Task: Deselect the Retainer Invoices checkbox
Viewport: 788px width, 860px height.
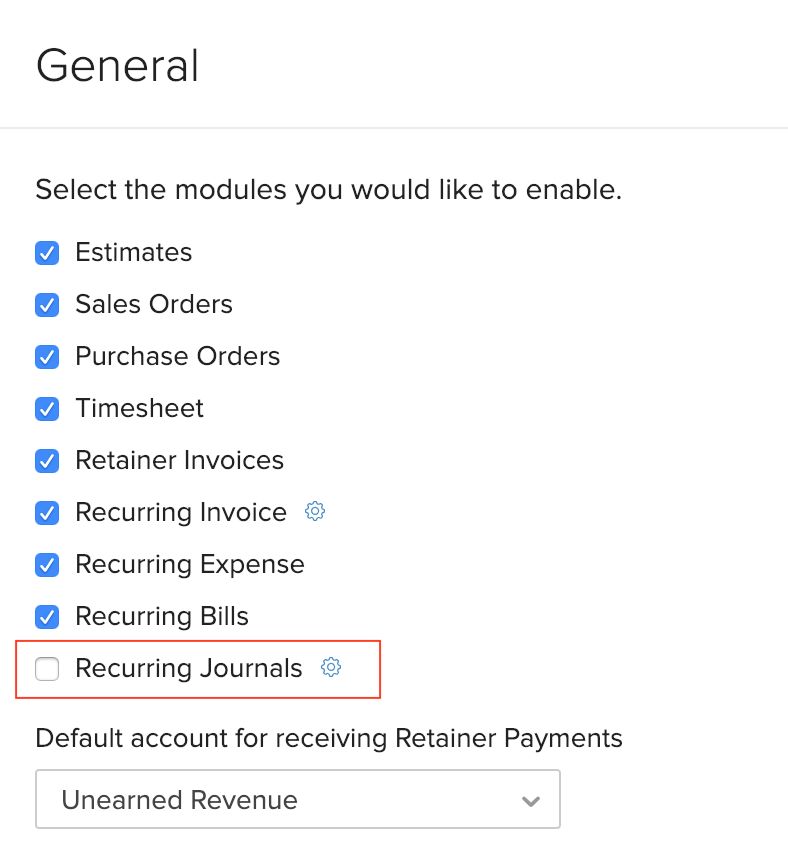Action: coord(47,461)
